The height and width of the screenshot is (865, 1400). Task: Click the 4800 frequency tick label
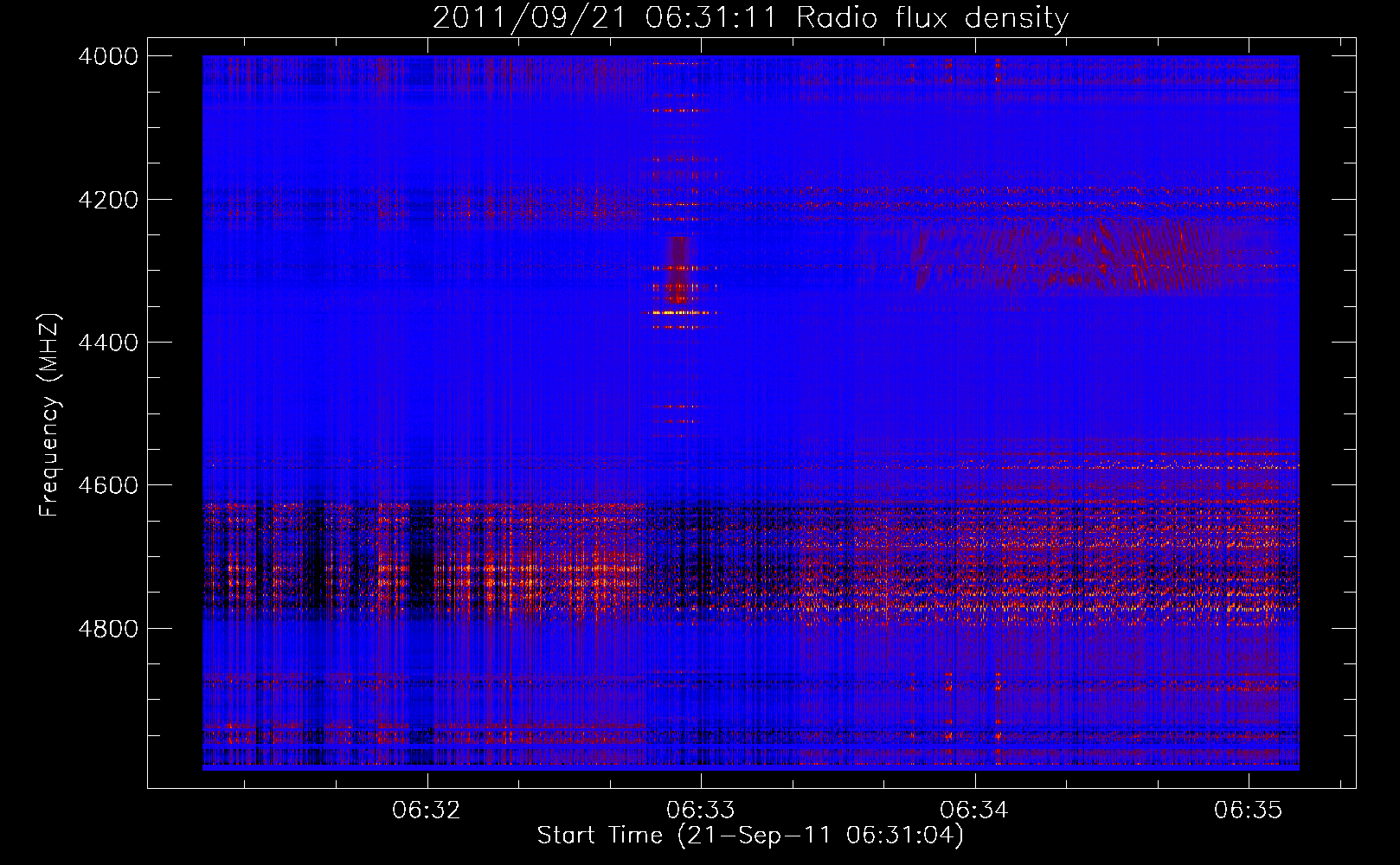(108, 629)
